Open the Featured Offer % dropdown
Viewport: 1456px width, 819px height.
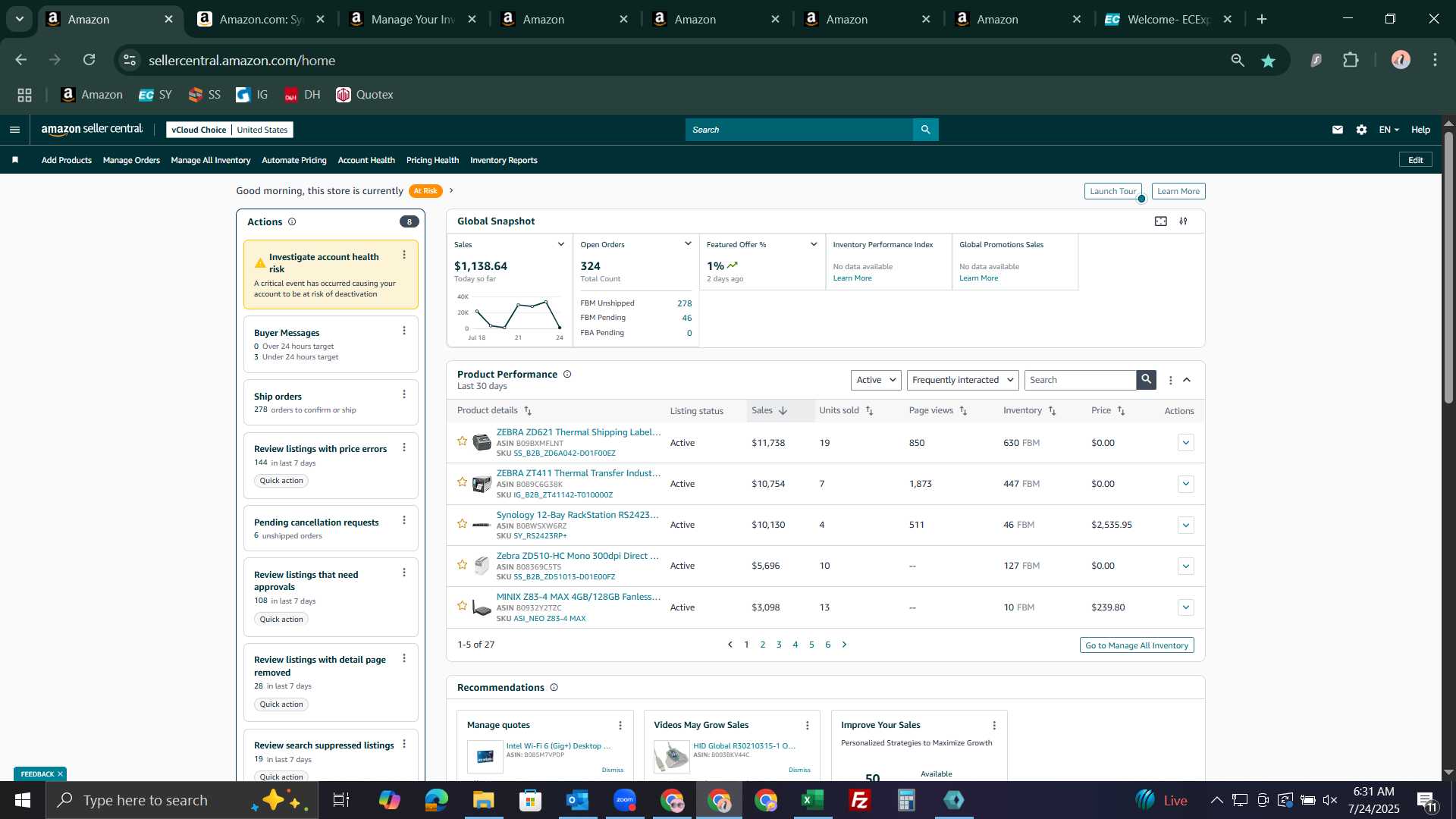click(814, 244)
